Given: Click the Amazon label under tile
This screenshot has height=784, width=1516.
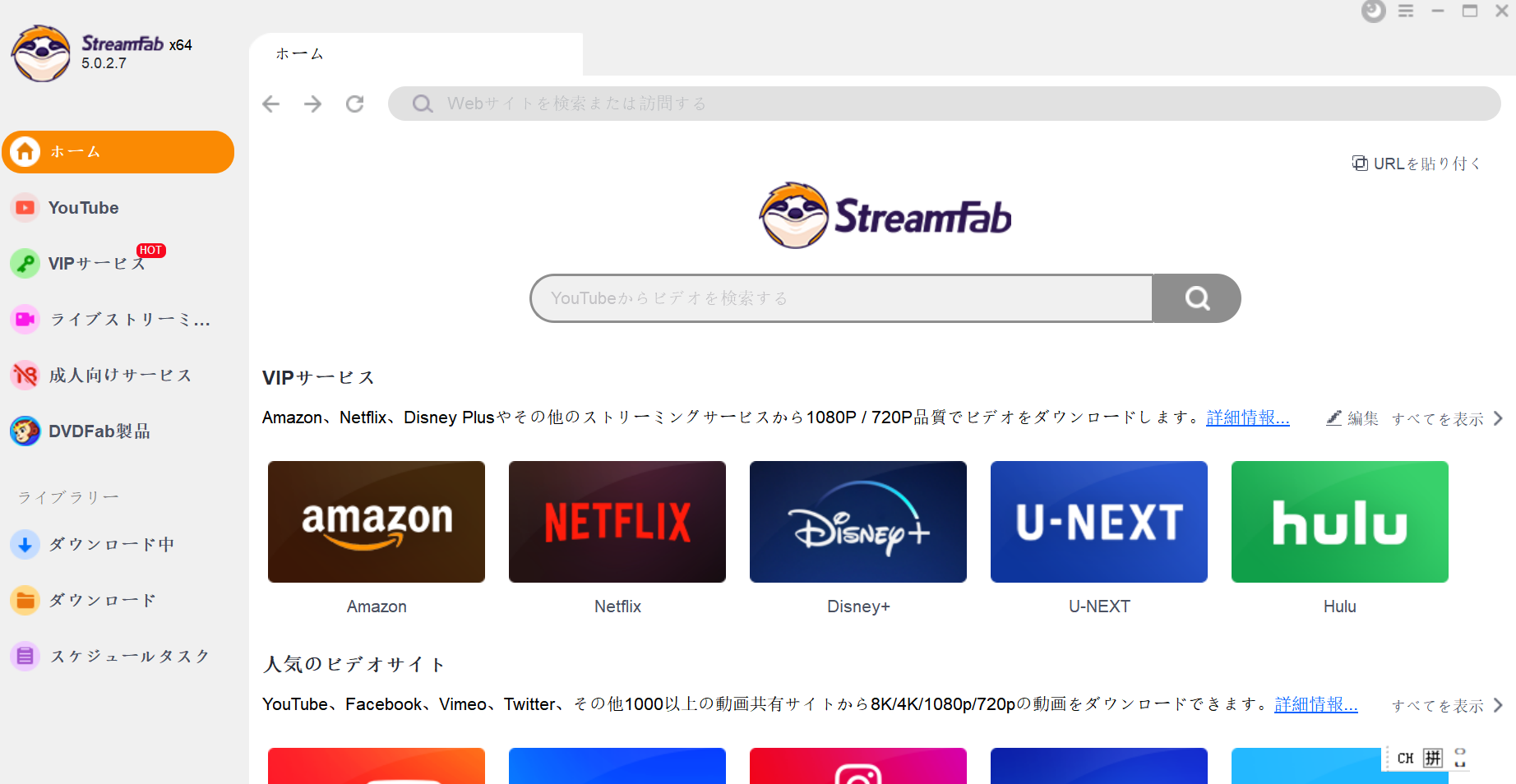Looking at the screenshot, I should [x=377, y=606].
